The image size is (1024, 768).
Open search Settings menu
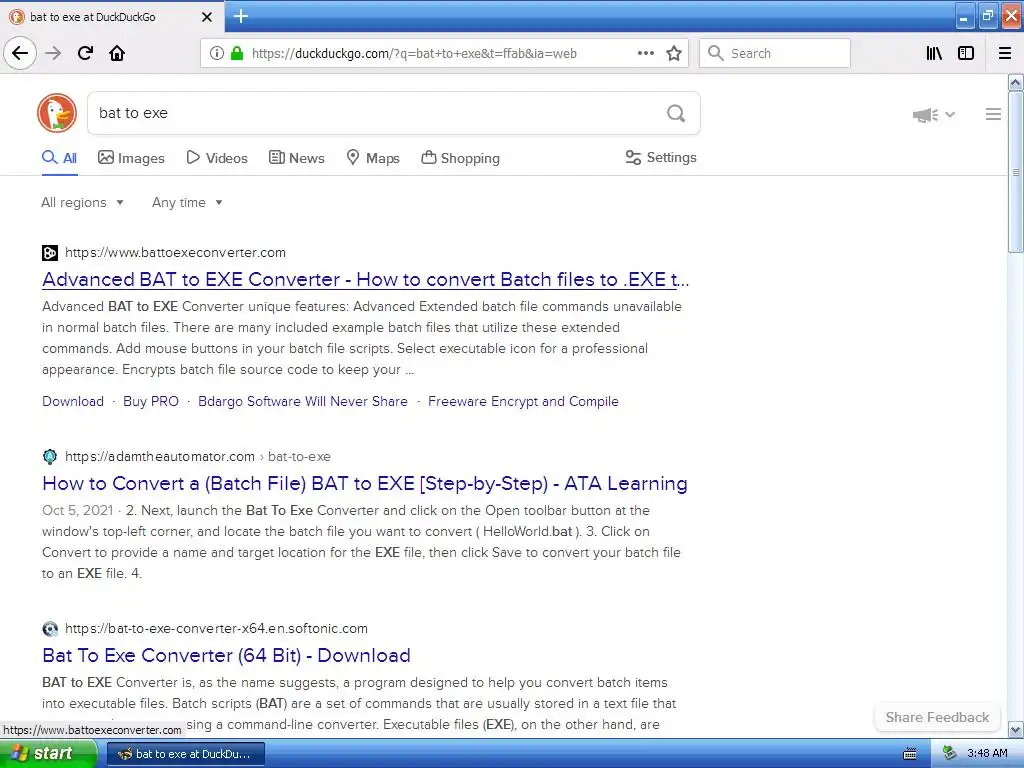pos(661,157)
